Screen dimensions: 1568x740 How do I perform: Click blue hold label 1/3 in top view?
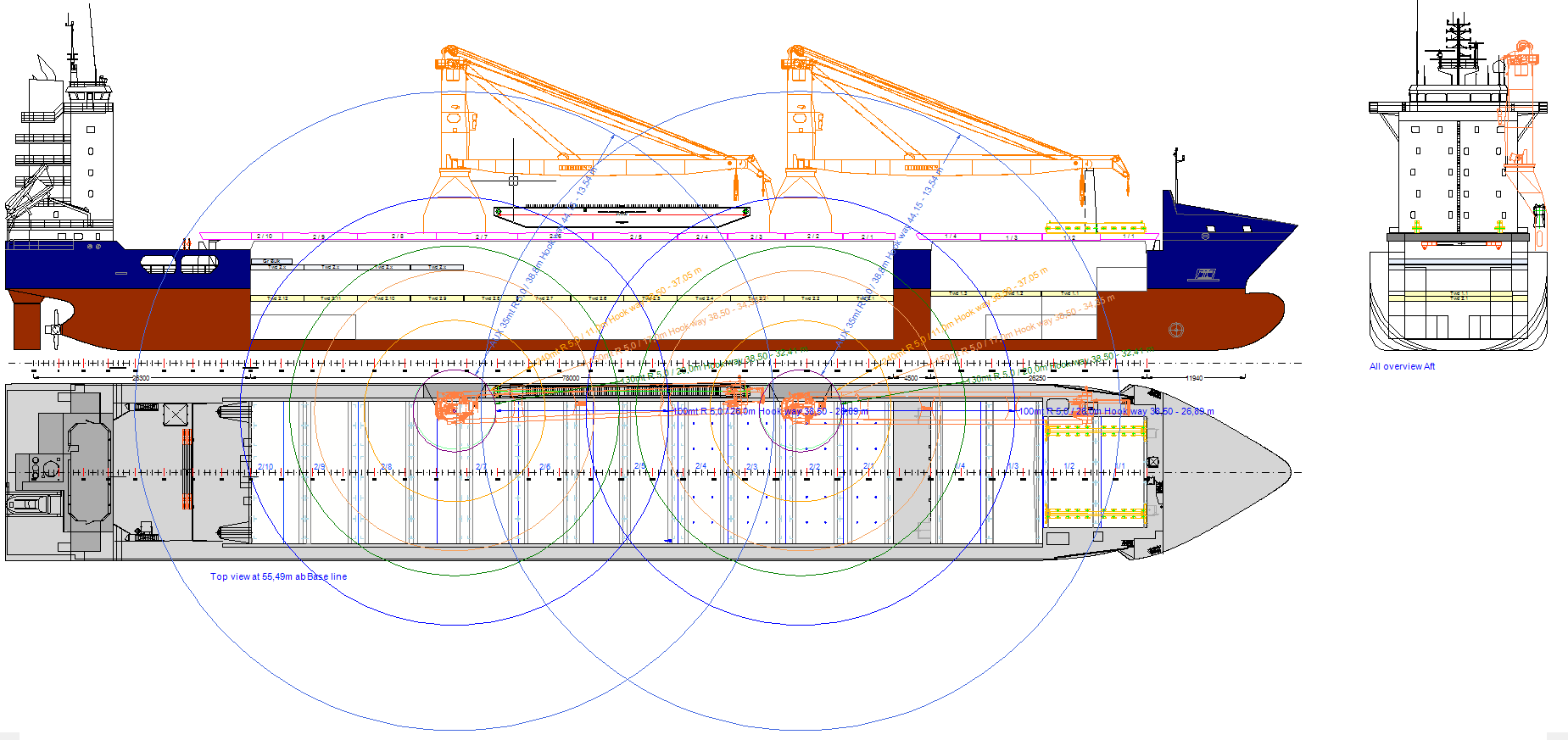click(1013, 466)
